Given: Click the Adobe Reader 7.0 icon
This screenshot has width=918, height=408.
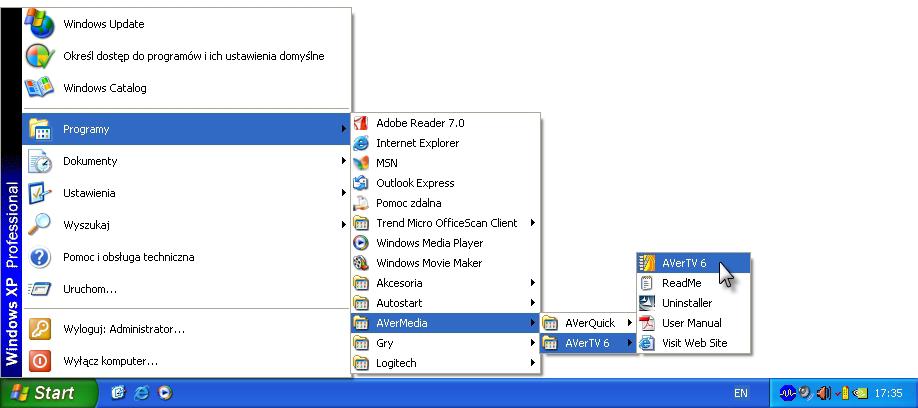Looking at the screenshot, I should [x=361, y=123].
